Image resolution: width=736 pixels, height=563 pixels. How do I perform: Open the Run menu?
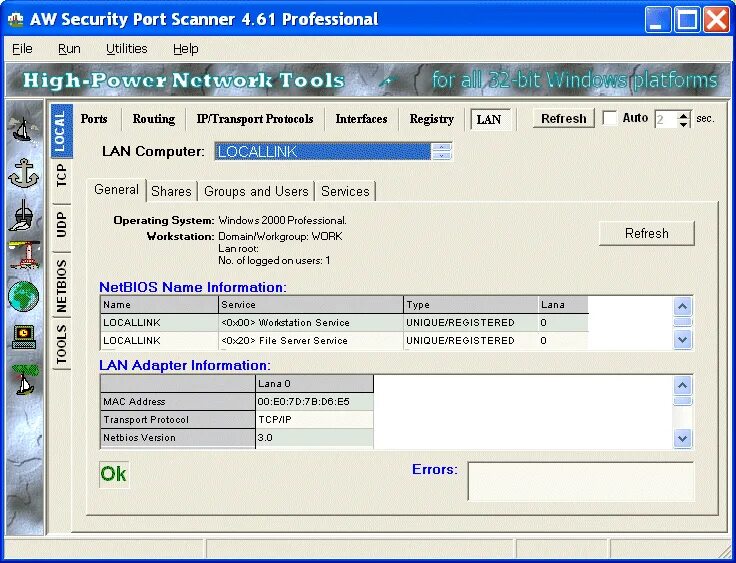(x=69, y=49)
